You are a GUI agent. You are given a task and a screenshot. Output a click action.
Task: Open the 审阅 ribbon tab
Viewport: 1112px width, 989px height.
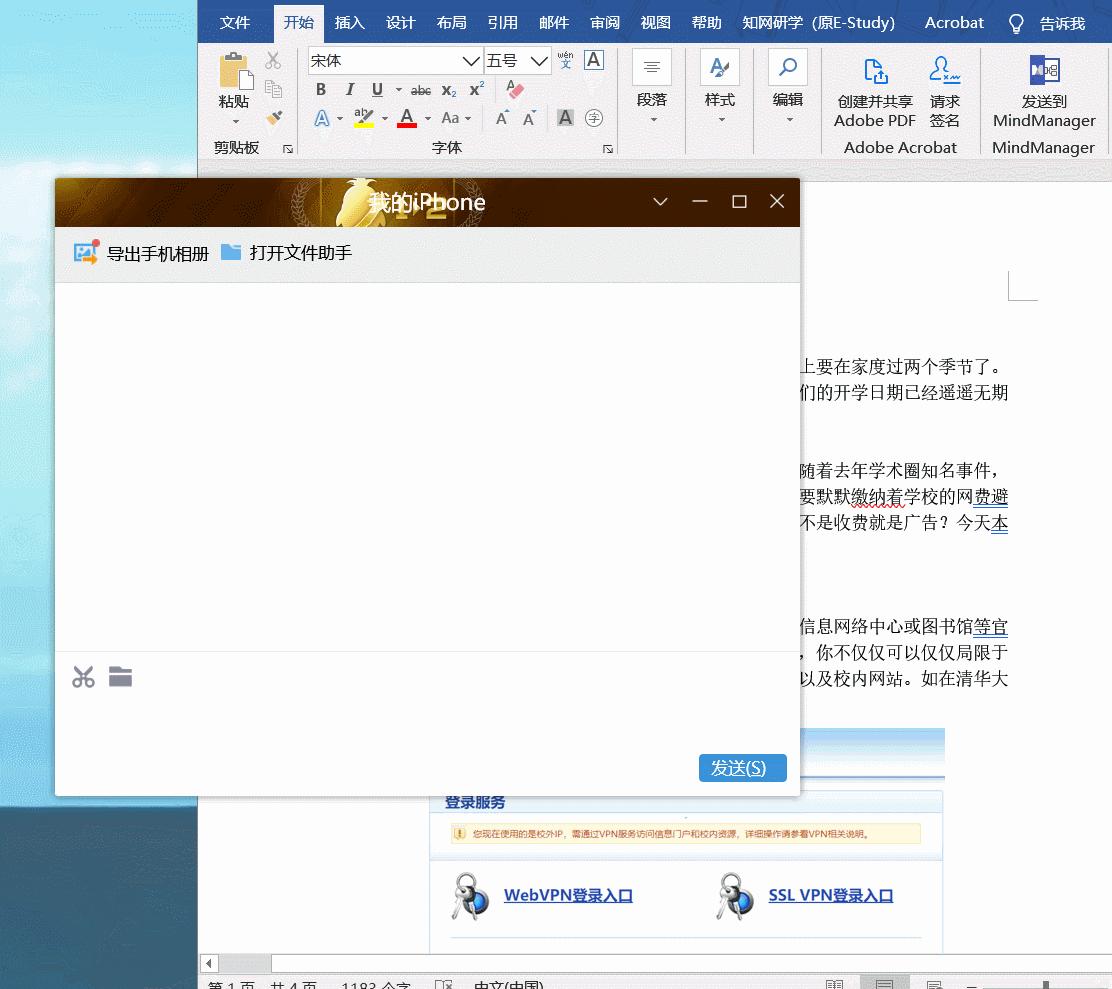coord(605,22)
